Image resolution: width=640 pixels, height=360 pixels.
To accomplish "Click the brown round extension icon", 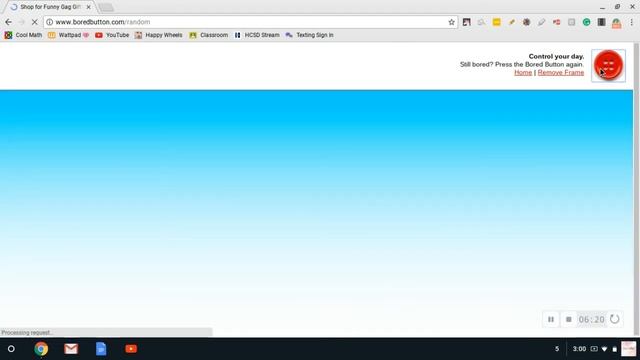I will [x=527, y=22].
